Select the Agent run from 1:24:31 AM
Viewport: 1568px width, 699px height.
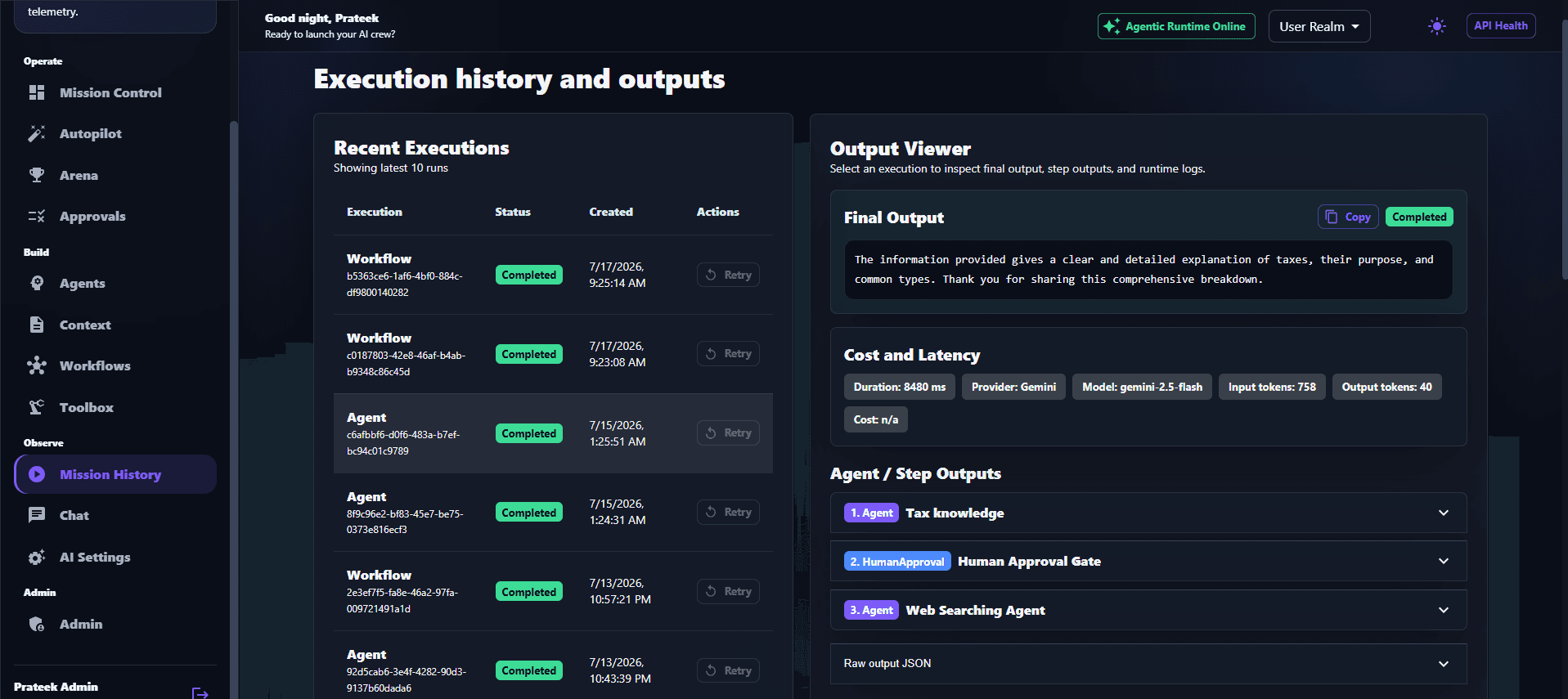tap(553, 513)
